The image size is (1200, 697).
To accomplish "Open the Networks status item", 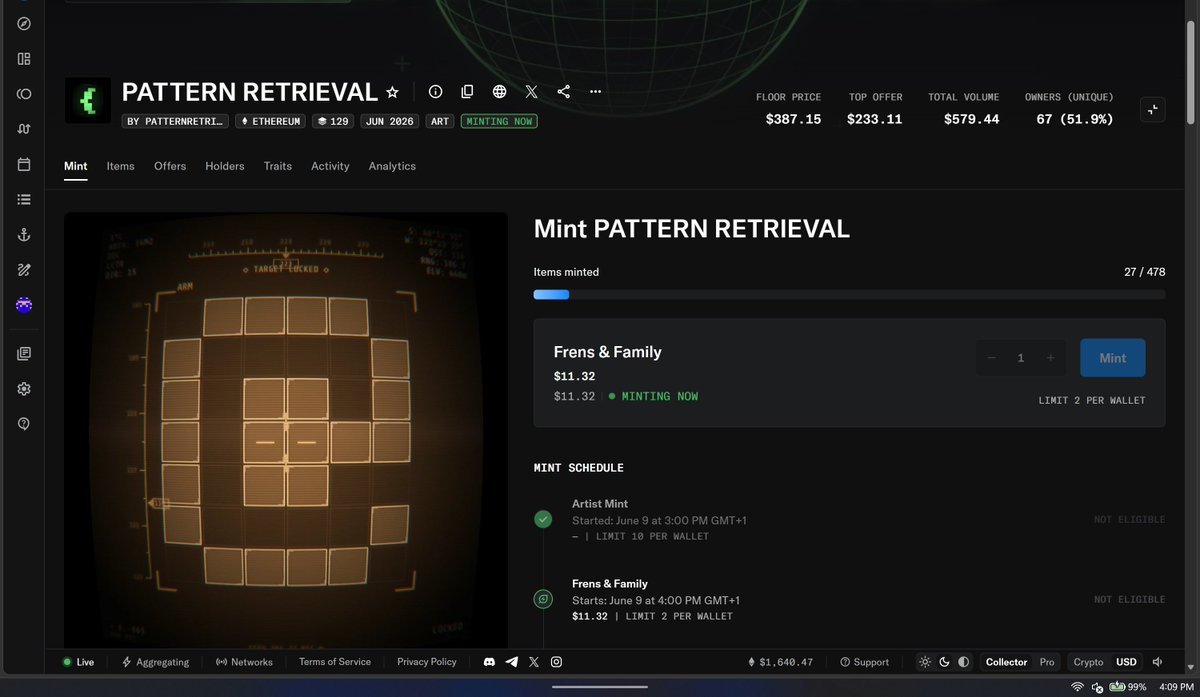I will 244,662.
